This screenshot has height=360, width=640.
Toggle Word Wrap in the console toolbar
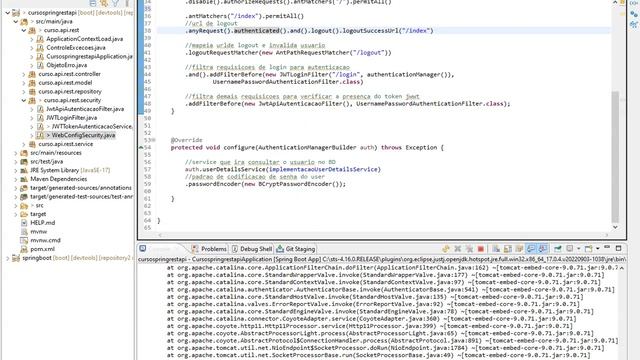519,249
